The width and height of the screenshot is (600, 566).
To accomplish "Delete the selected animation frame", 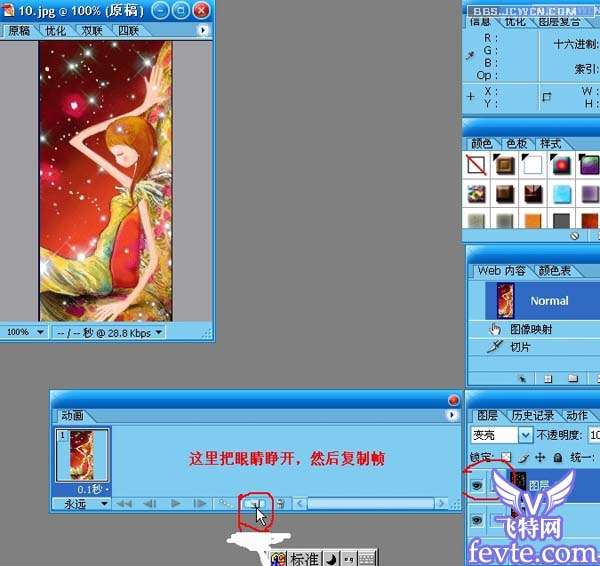I will 281,504.
